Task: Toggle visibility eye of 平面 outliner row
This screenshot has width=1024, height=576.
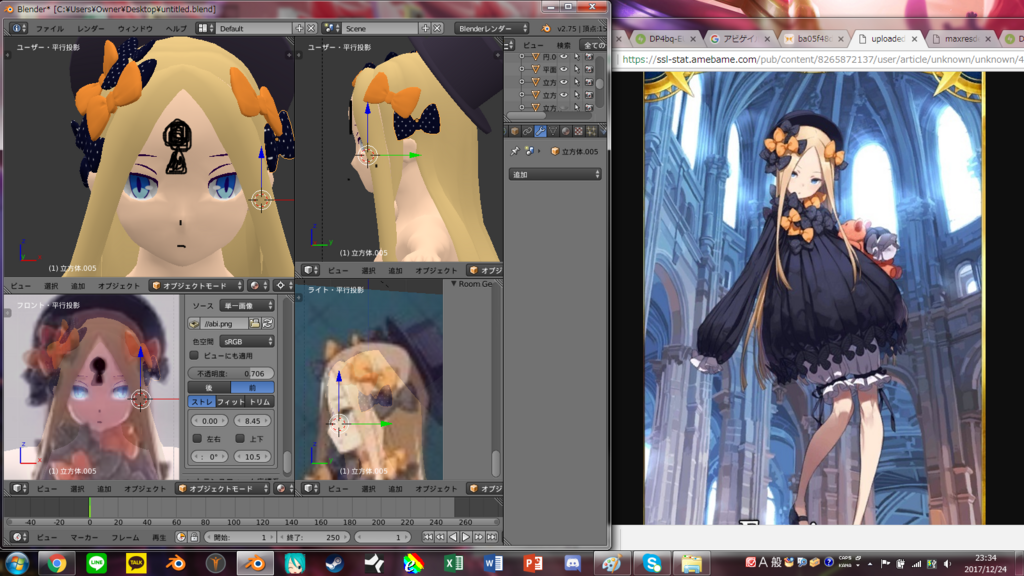Action: coord(564,69)
